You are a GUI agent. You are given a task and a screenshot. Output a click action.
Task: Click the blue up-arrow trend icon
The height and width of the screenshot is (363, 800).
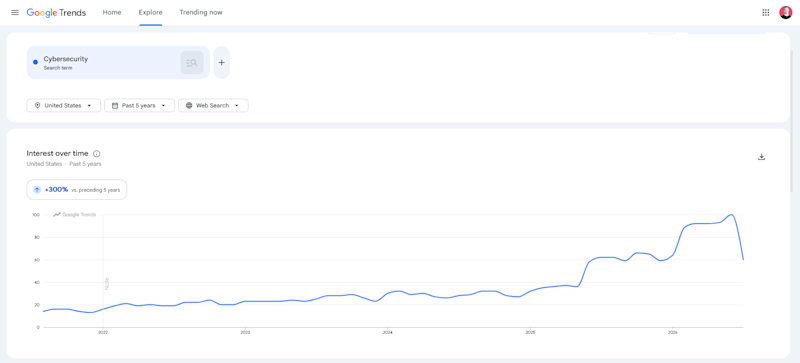pyautogui.click(x=37, y=189)
